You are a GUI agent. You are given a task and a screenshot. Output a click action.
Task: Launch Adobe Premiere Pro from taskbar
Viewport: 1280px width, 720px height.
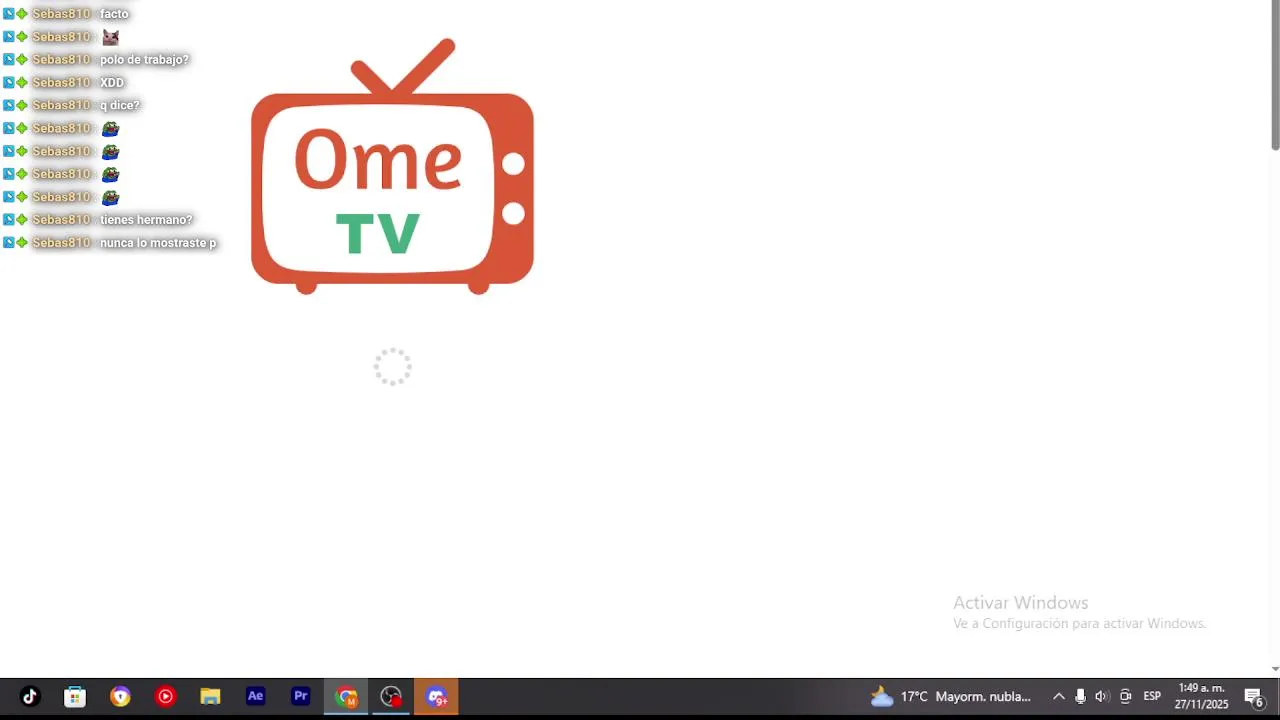(300, 697)
